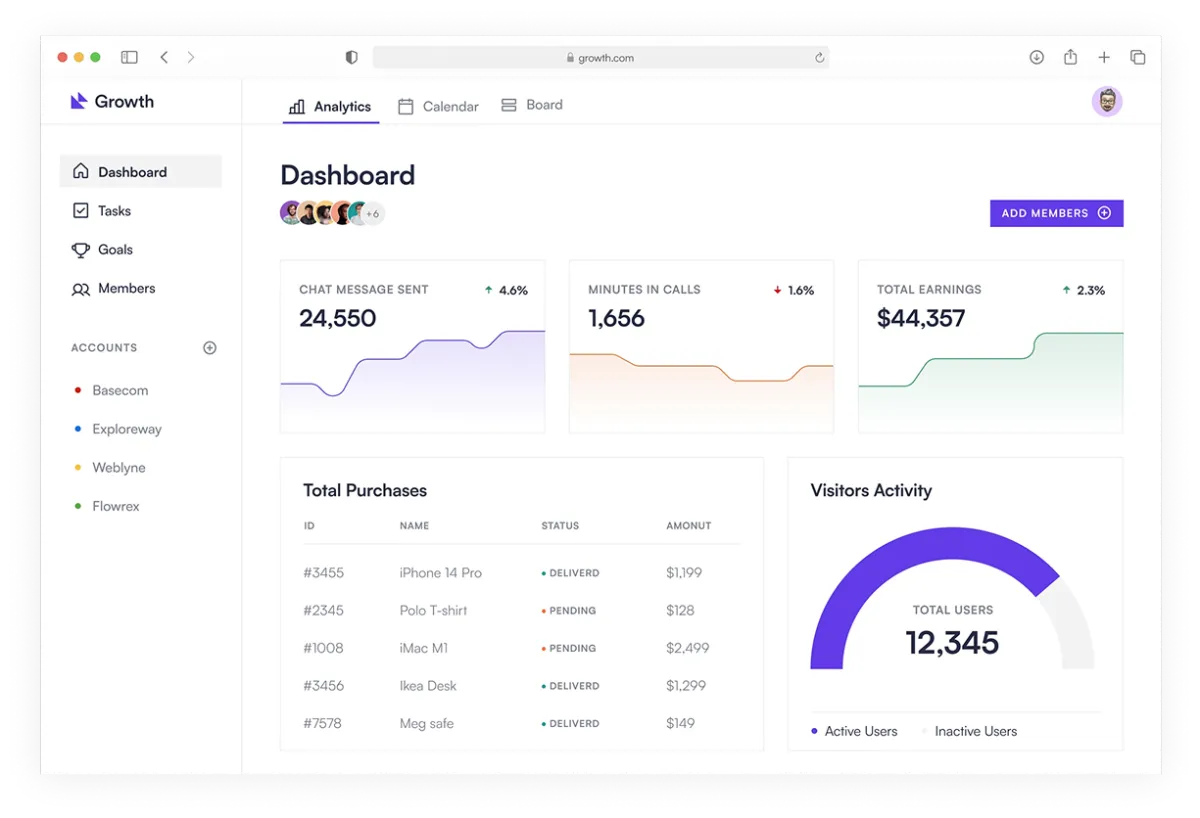Open the Minutes in Calls card chart

pyautogui.click(x=702, y=392)
